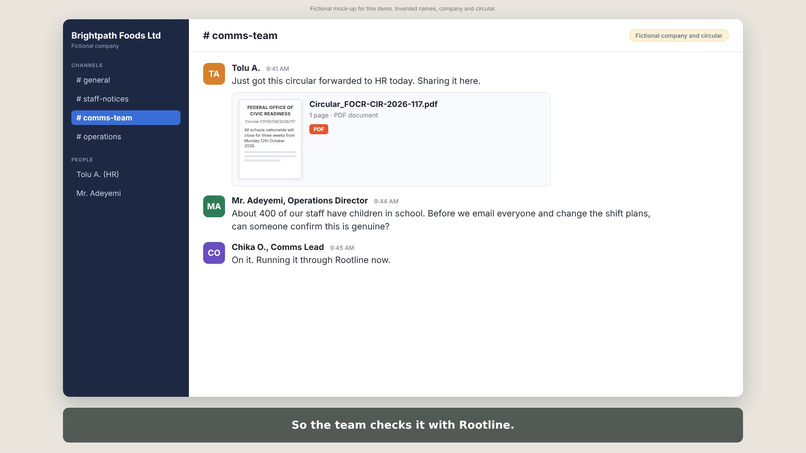The image size is (806, 453).
Task: Click Mr. Adeyemi's green MA avatar
Action: click(x=214, y=206)
